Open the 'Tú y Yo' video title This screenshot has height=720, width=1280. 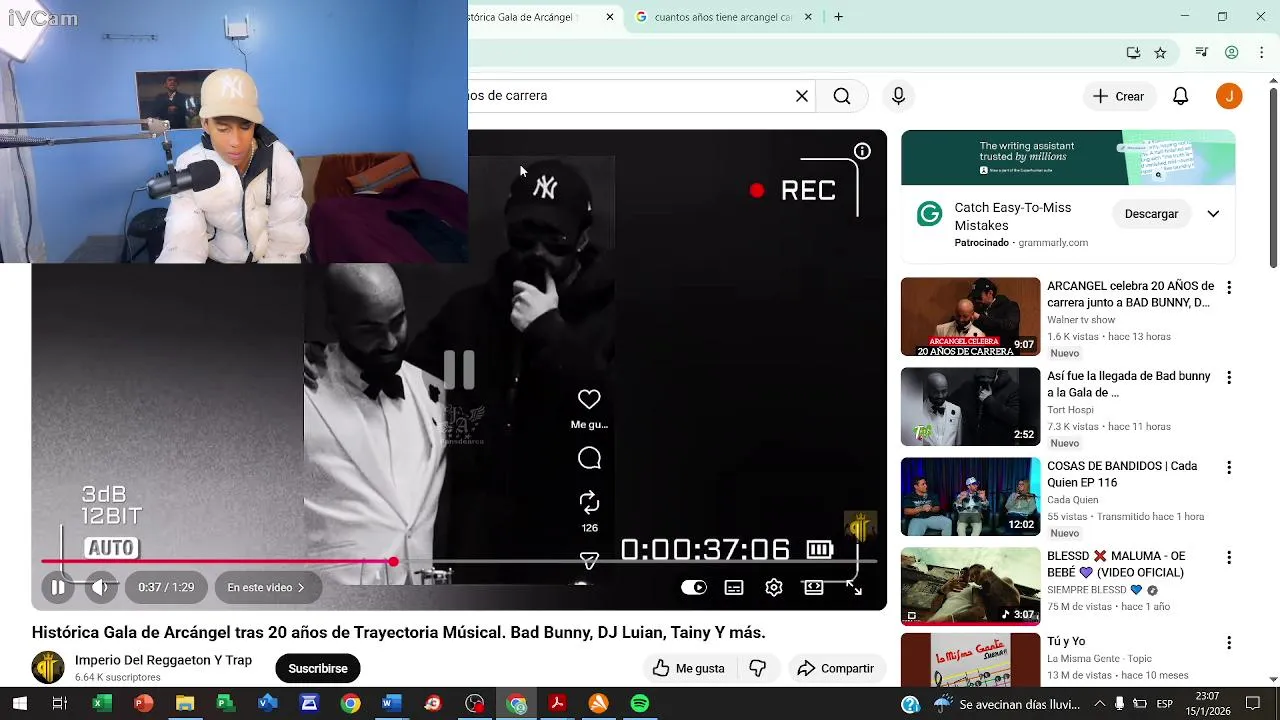[x=1066, y=641]
